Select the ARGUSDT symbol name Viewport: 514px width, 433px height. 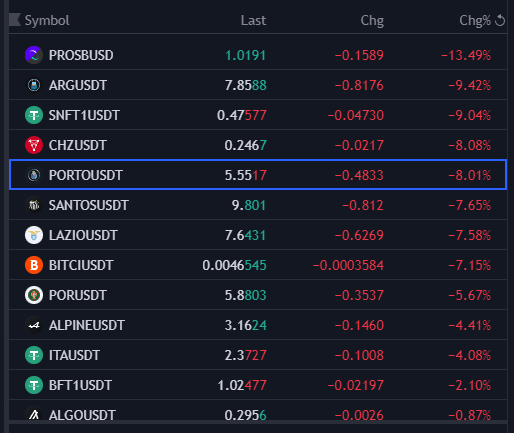point(78,85)
